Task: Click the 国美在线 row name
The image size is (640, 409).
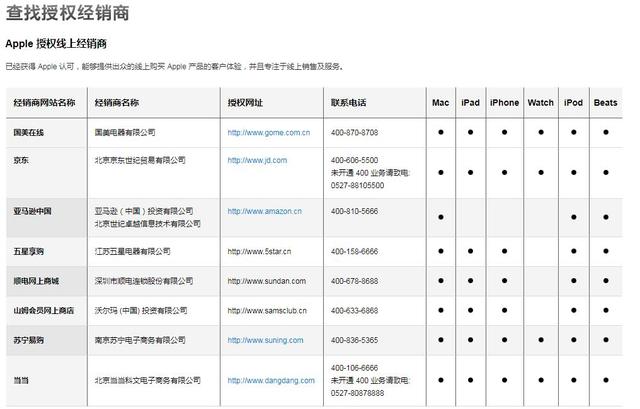Action: coord(28,133)
